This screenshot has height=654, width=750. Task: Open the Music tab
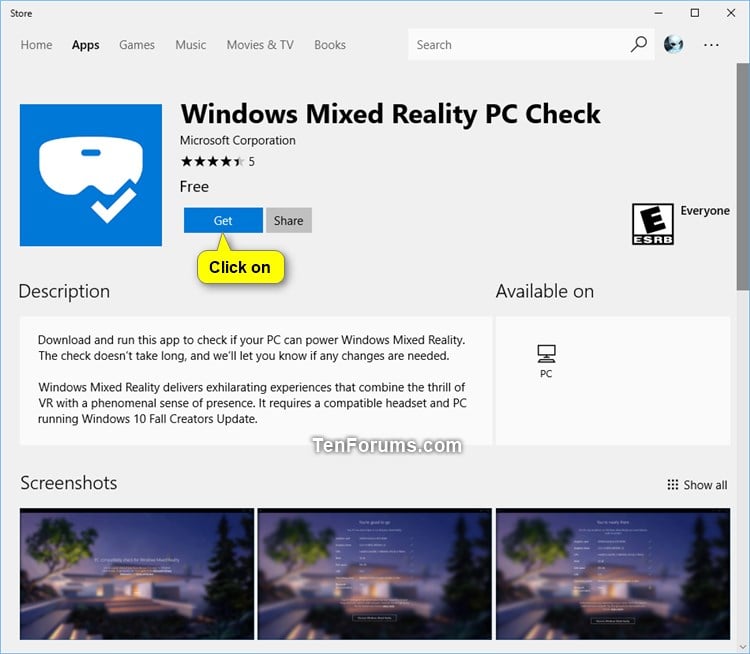click(x=190, y=45)
